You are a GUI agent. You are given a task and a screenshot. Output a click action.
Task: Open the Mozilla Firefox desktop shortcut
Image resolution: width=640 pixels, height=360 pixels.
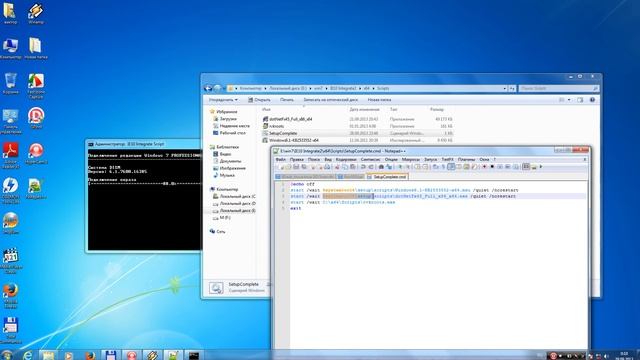click(x=11, y=296)
